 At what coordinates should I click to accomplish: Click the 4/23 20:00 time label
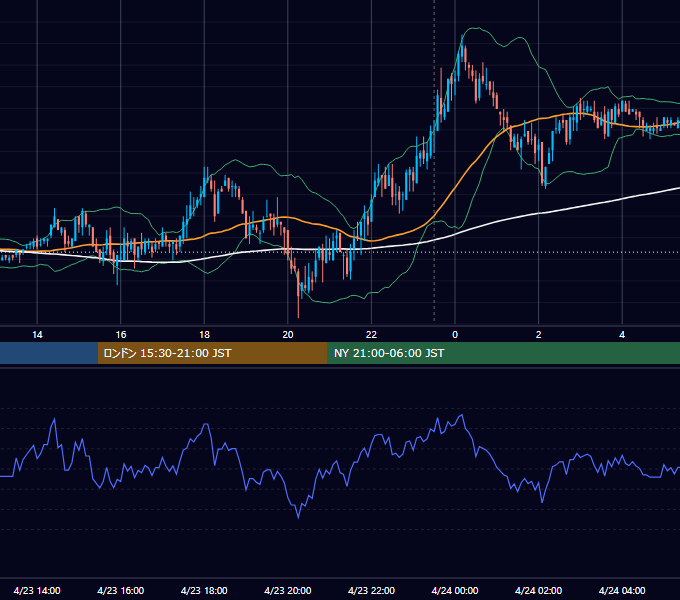(x=288, y=590)
